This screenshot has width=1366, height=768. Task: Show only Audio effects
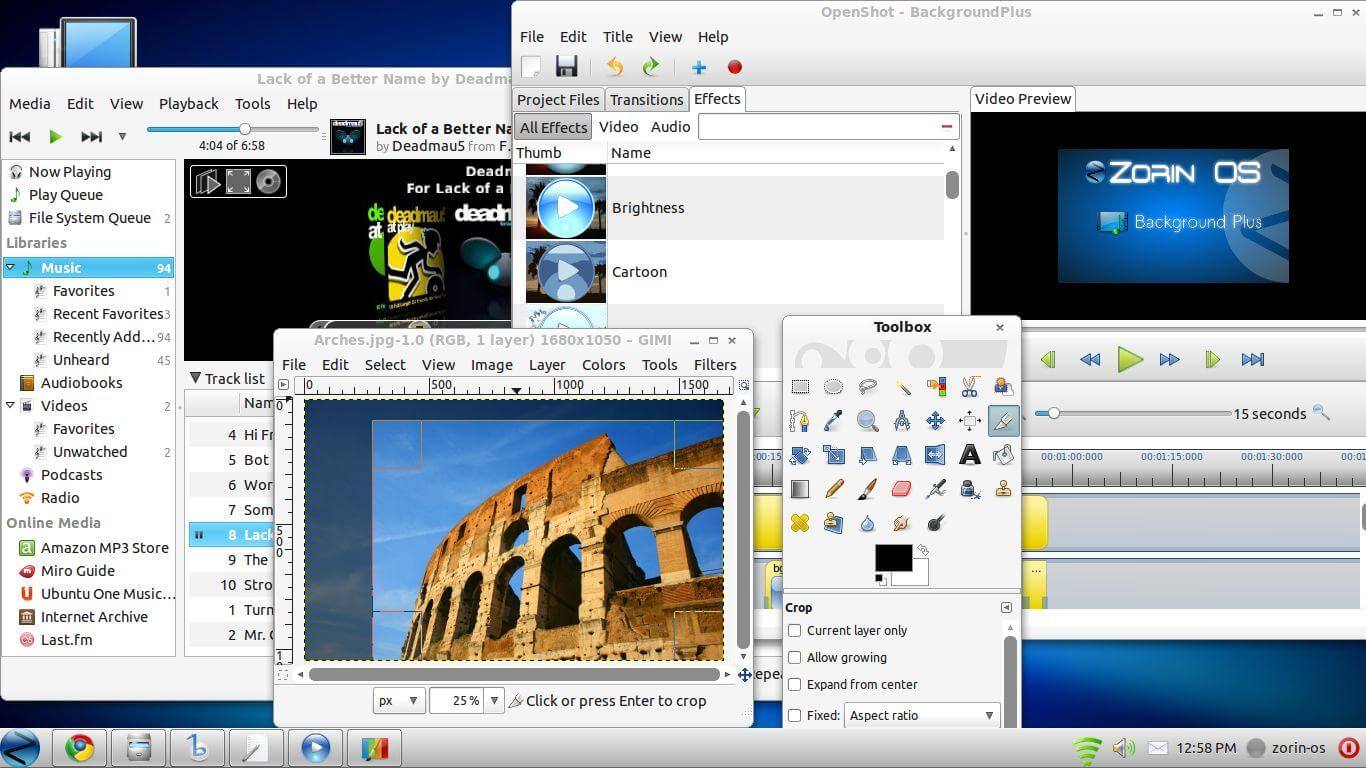[670, 127]
